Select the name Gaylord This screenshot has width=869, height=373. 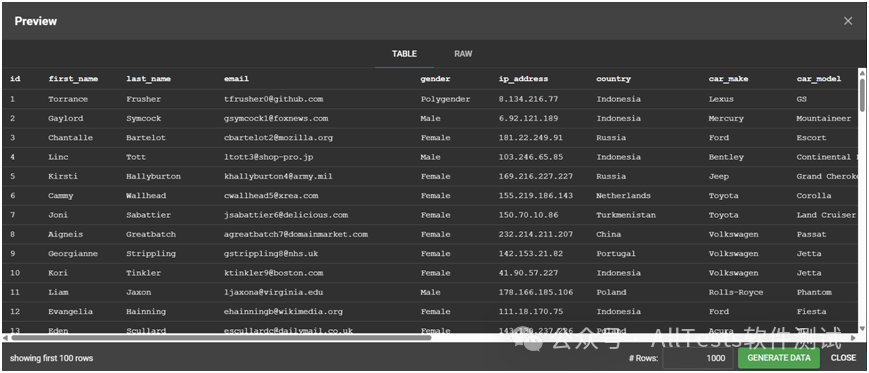65,119
